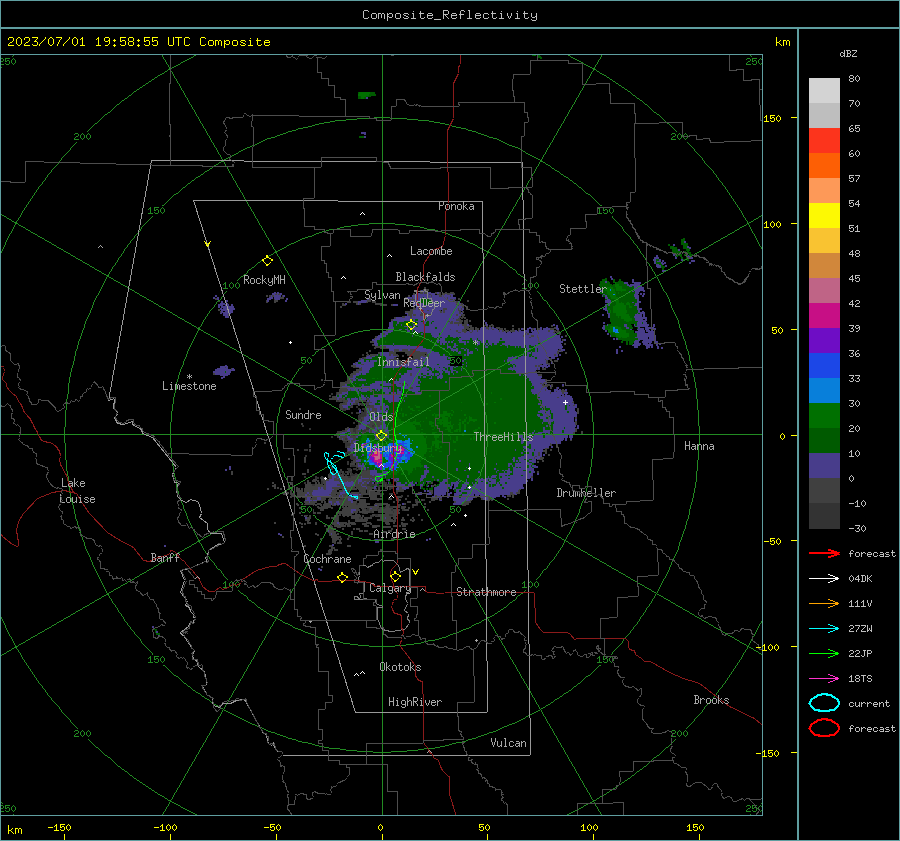Click the Composite_Reflectivity title
The image size is (900, 841).
pyautogui.click(x=449, y=15)
